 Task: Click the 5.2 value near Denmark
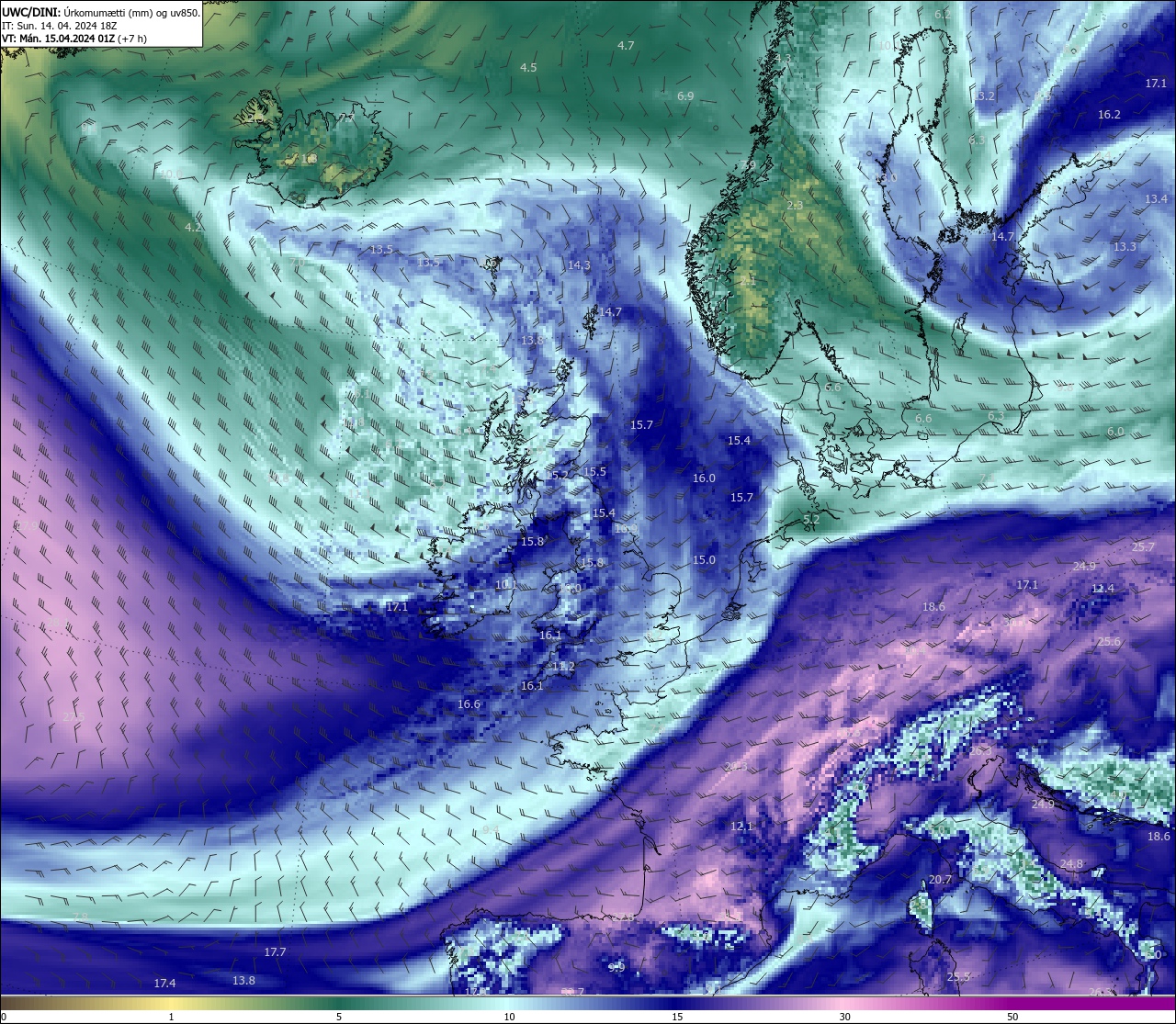[x=811, y=520]
